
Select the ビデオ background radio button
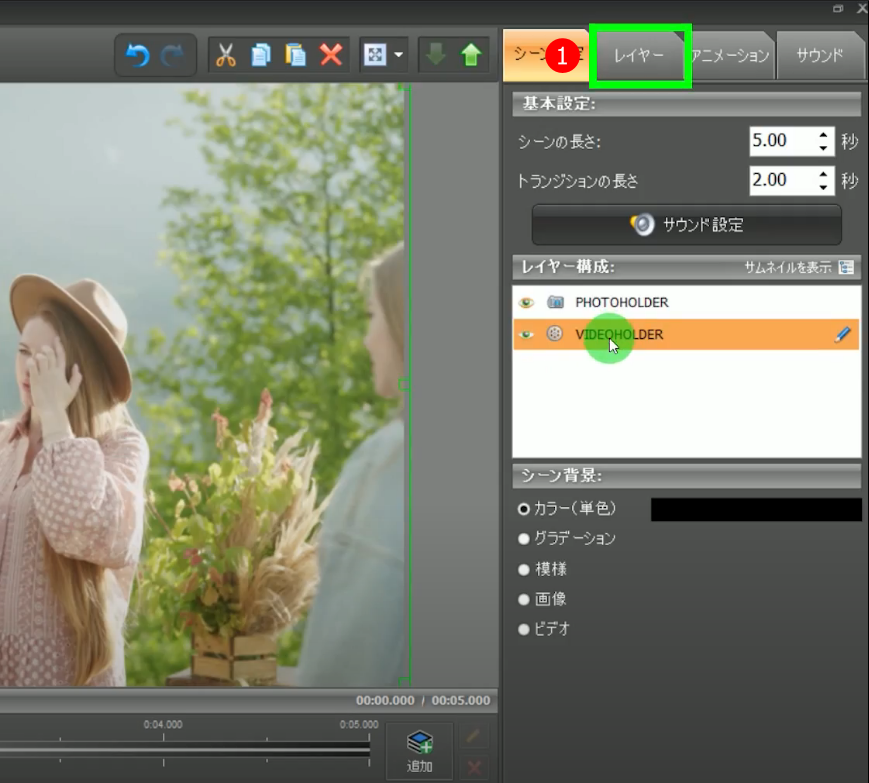[524, 629]
